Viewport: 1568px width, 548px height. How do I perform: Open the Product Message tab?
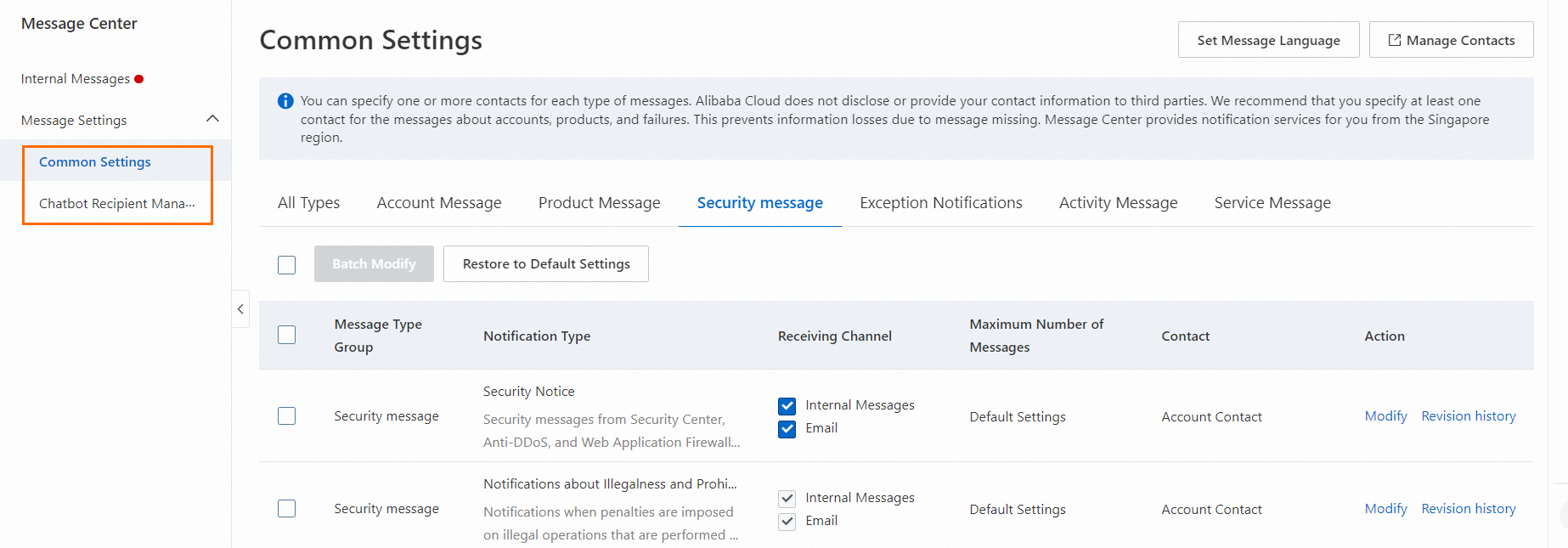pyautogui.click(x=599, y=203)
